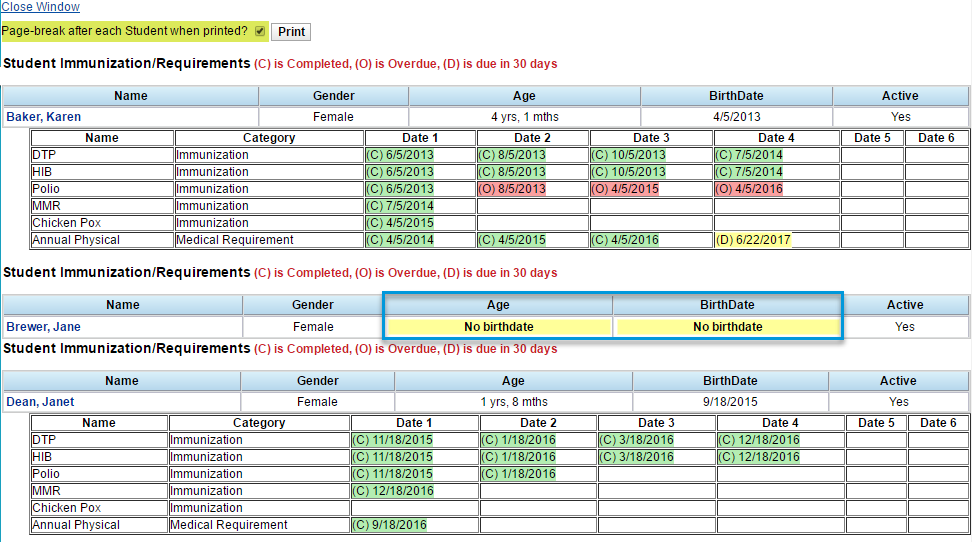Select Janet's HIB Date 3 (C) 3/18/2016
Viewport: 972px width, 542px height.
click(x=636, y=456)
